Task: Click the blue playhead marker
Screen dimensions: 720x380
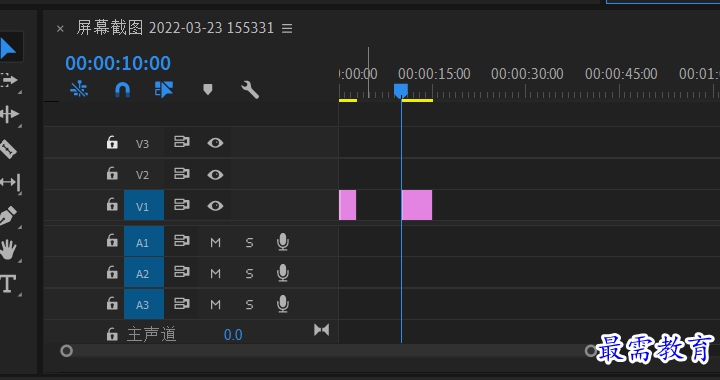Action: (x=401, y=90)
